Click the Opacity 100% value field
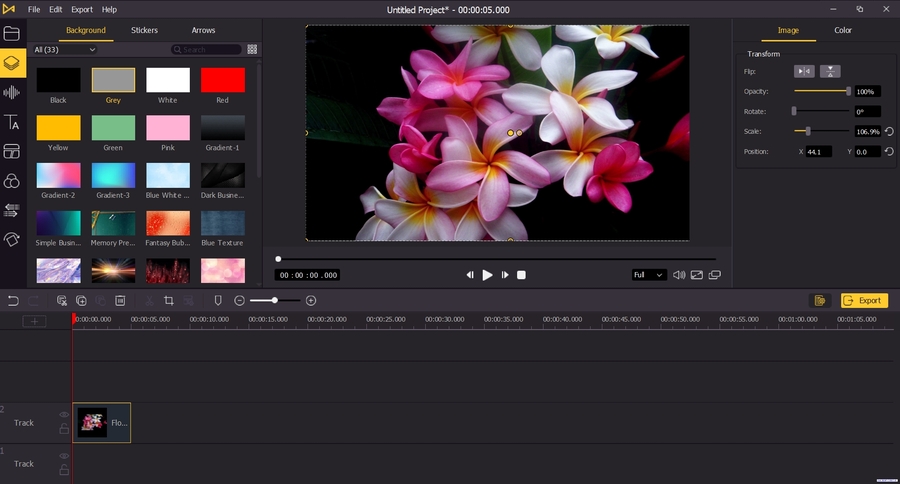 [x=867, y=91]
